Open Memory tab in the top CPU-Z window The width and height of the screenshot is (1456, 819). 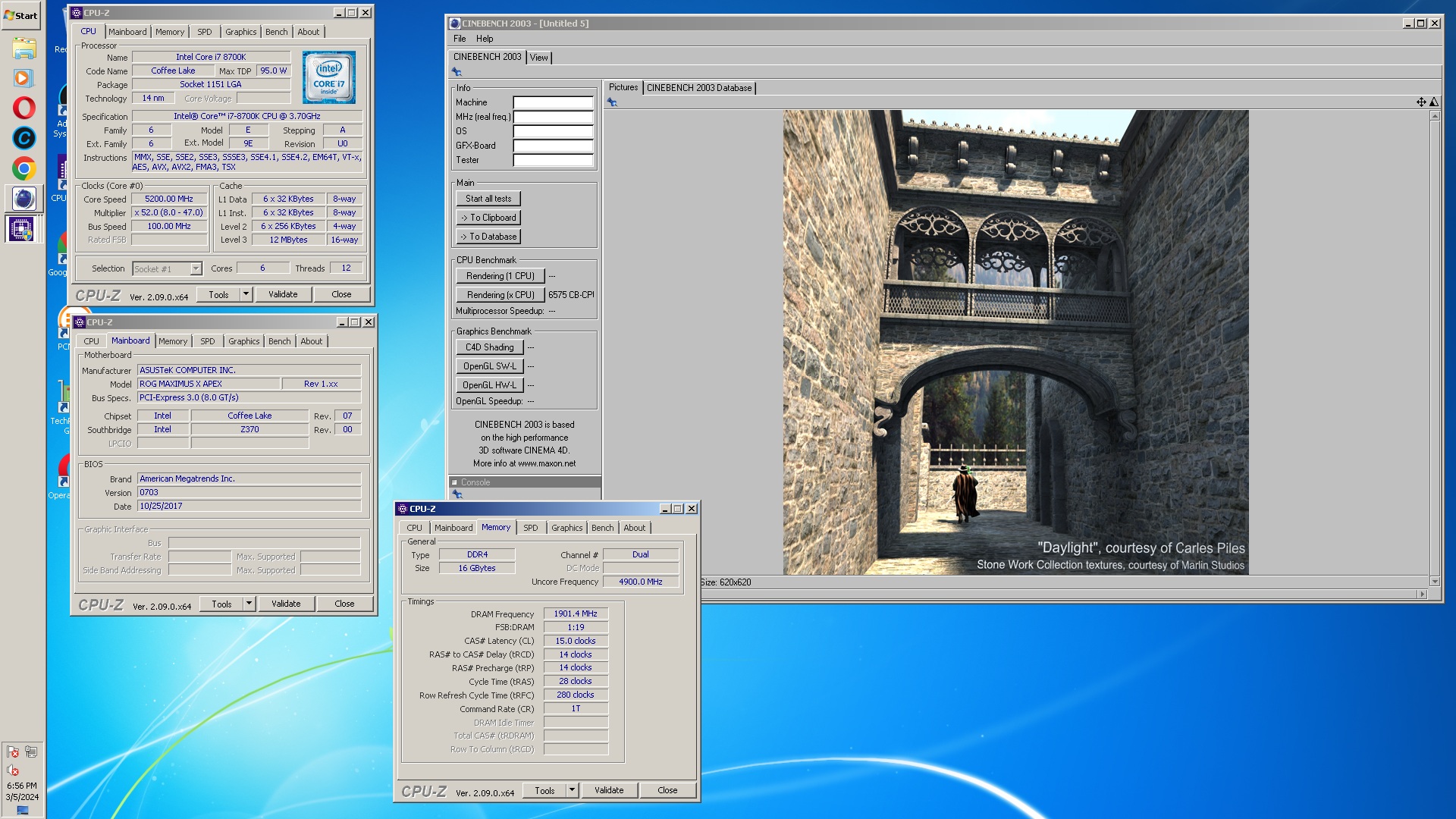tap(170, 32)
